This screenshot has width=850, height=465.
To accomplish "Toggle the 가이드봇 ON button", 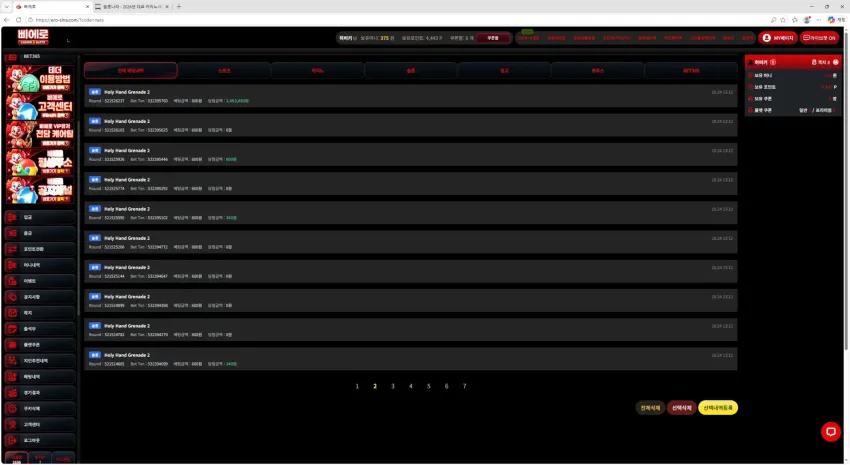I will point(819,38).
